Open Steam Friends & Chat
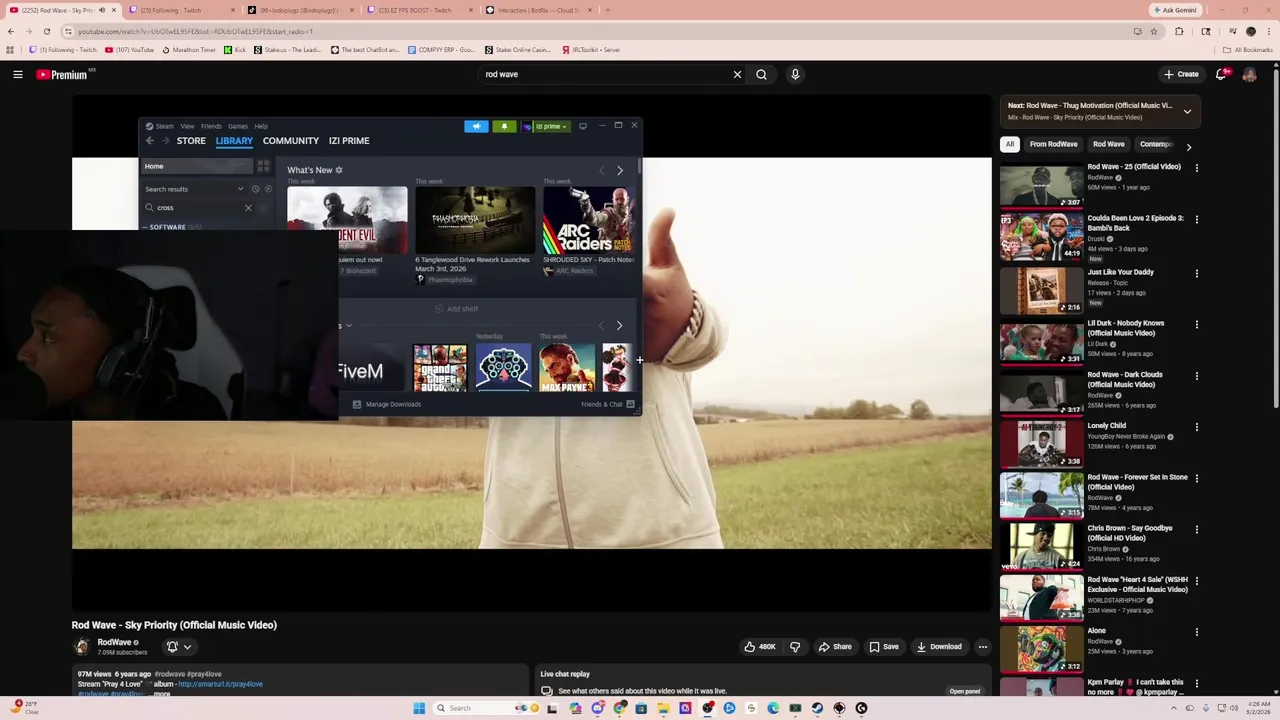The image size is (1280, 720). pos(607,404)
